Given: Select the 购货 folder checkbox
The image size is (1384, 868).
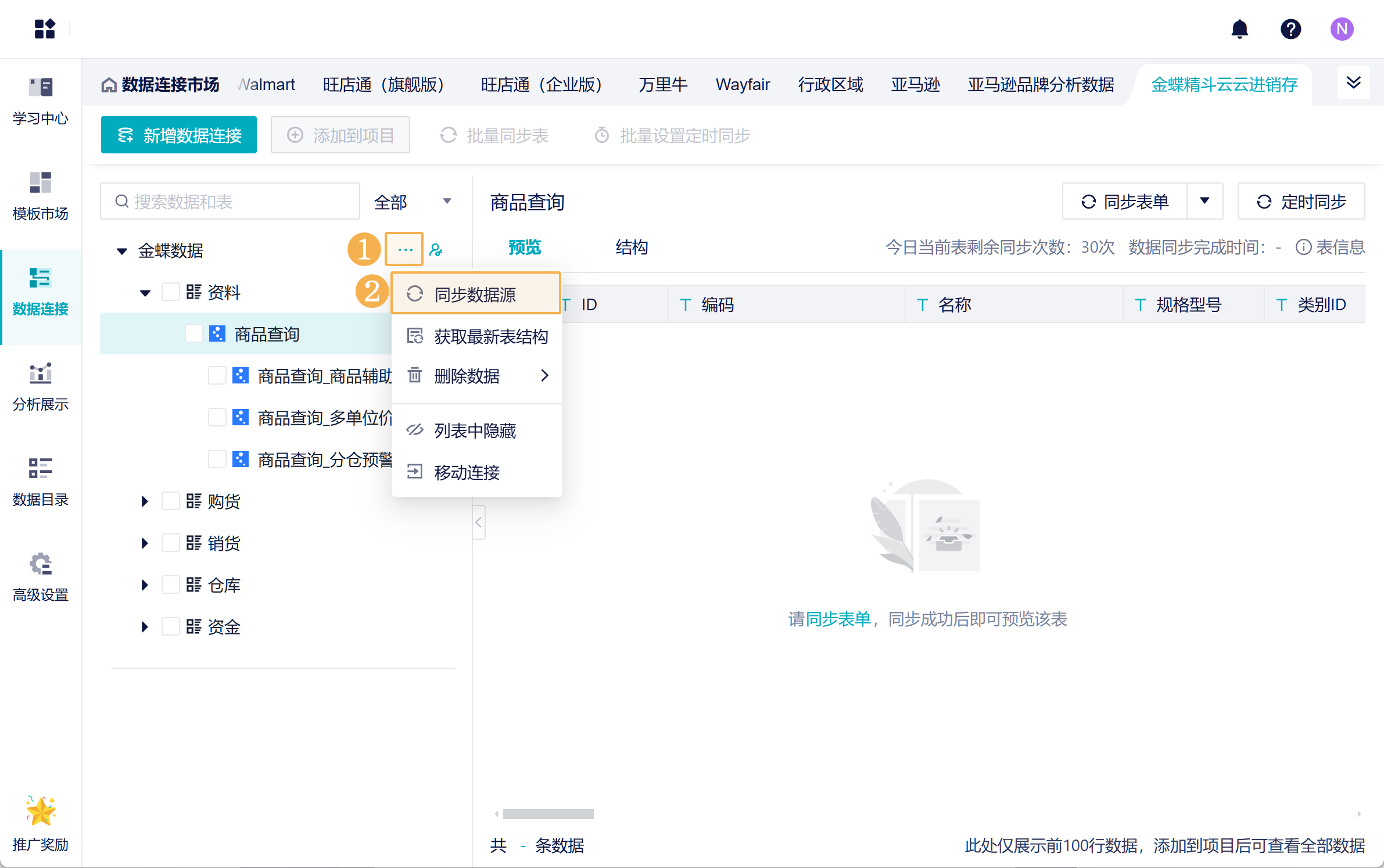Looking at the screenshot, I should tap(170, 501).
